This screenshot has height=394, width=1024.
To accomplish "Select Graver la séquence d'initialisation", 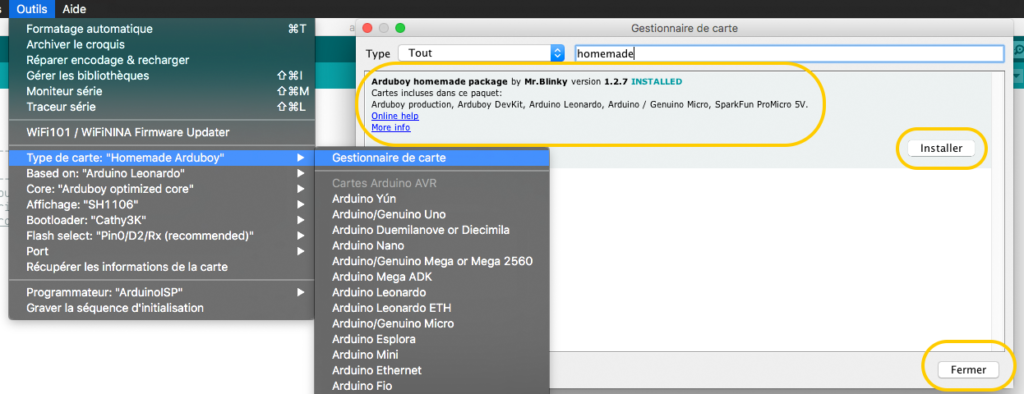I will click(161, 308).
